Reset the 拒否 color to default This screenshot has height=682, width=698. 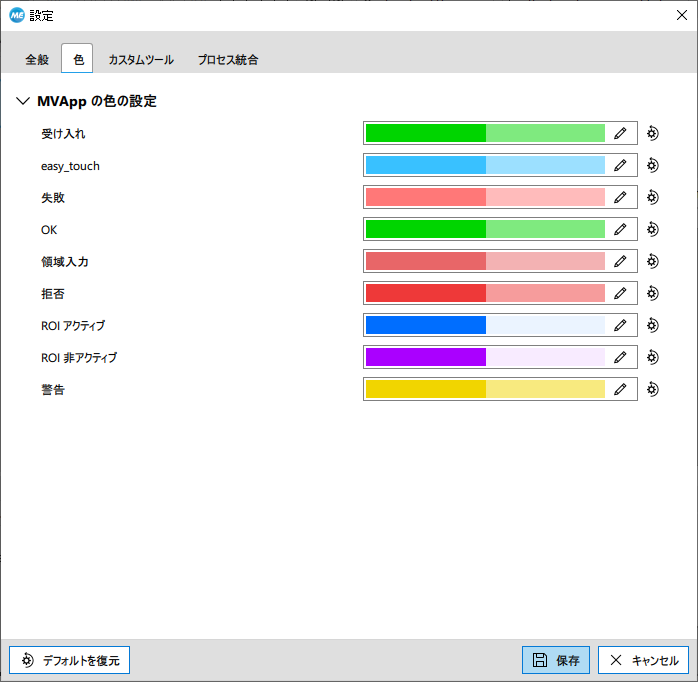(x=653, y=293)
